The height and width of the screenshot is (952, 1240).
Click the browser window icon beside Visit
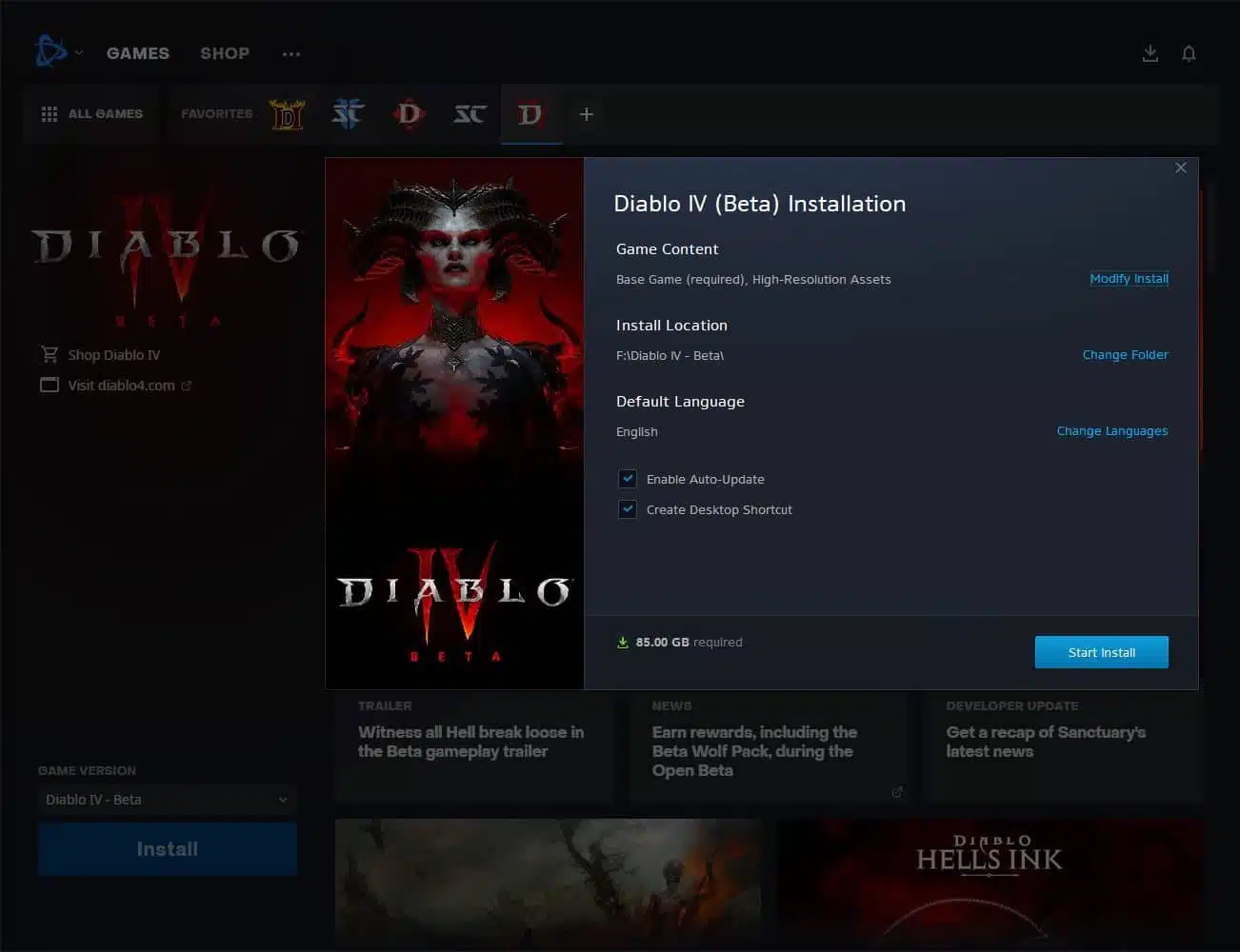(x=50, y=386)
